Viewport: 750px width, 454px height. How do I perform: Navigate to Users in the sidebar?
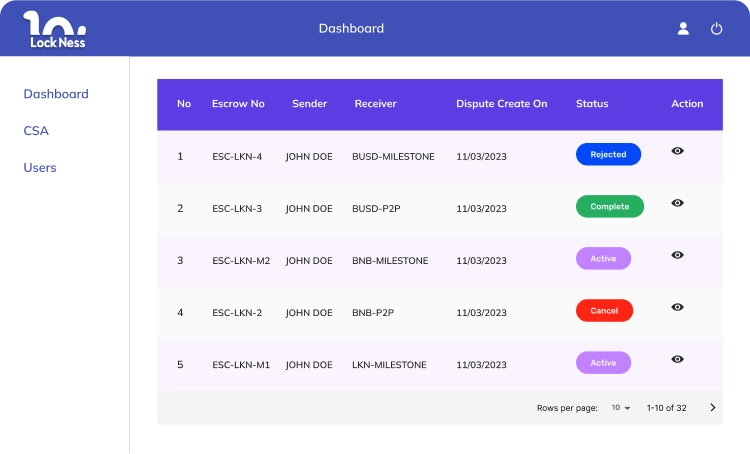(x=40, y=168)
